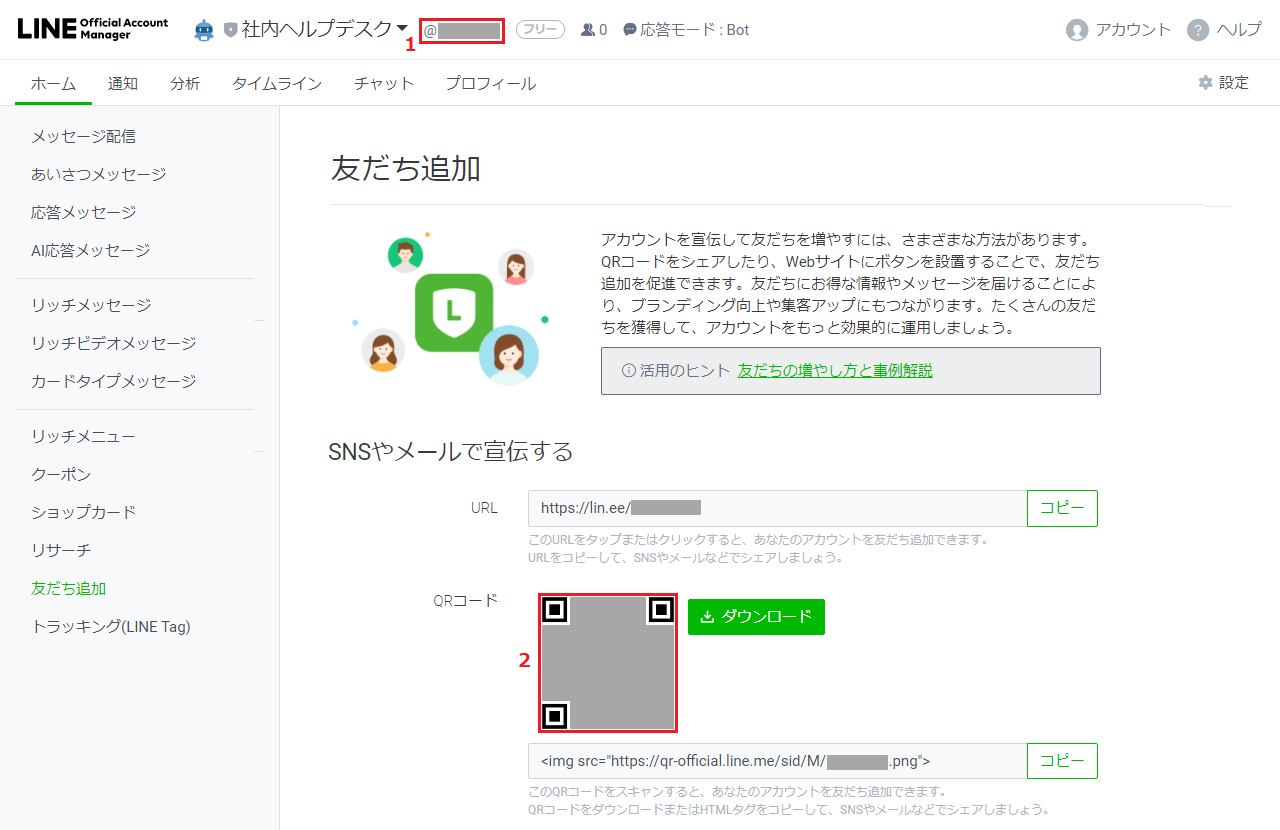The height and width of the screenshot is (830, 1280).
Task: Open リッチメッセージ in the sidebar
Action: point(91,305)
